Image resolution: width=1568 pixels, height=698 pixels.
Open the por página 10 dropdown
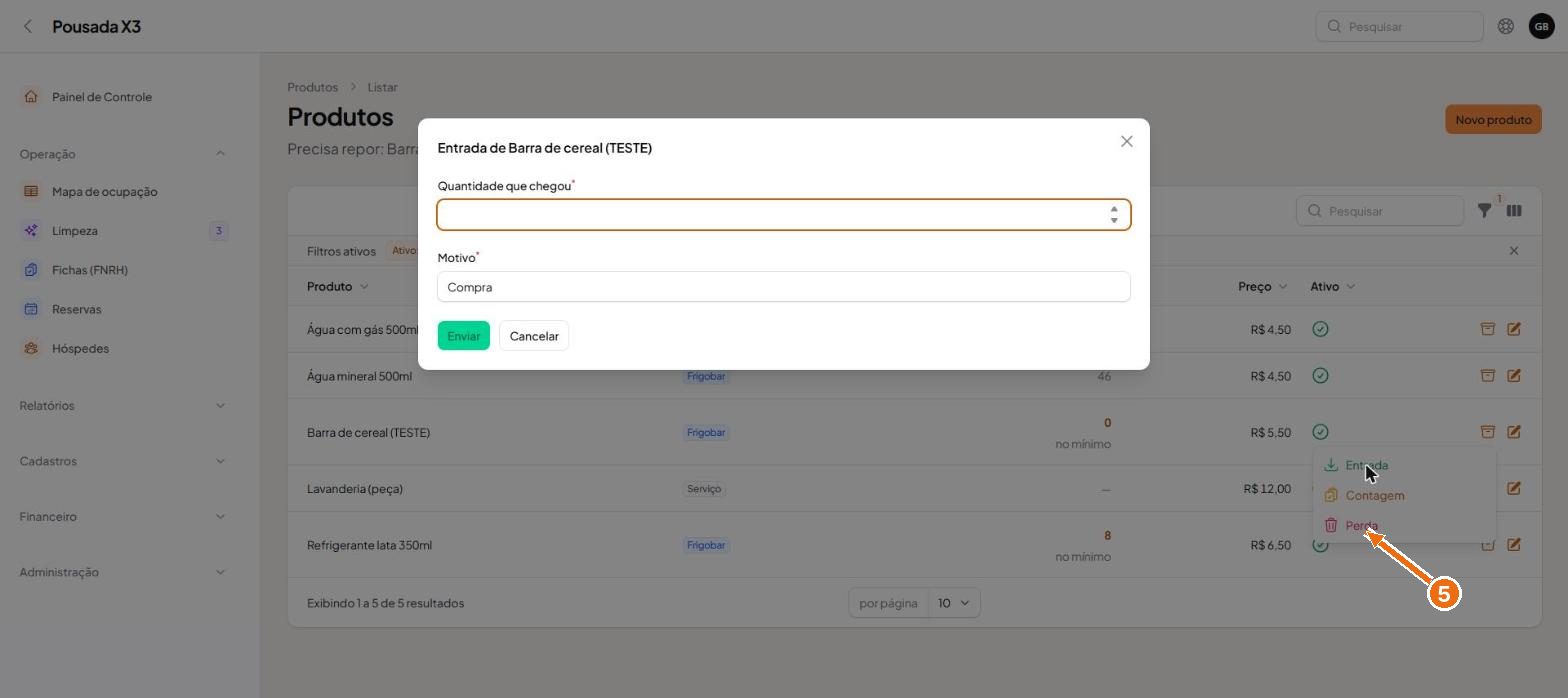[954, 603]
